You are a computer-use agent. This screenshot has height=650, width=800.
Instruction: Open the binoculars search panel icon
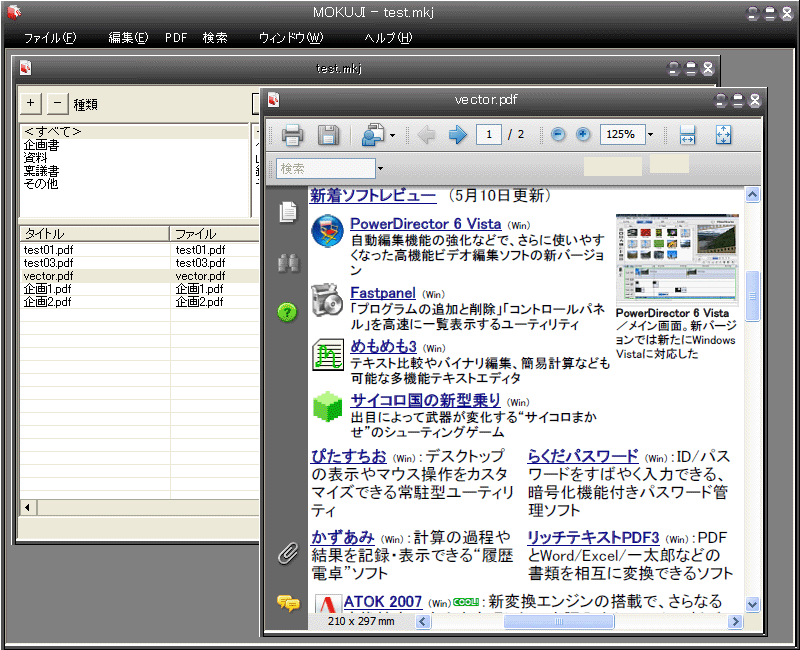point(288,263)
